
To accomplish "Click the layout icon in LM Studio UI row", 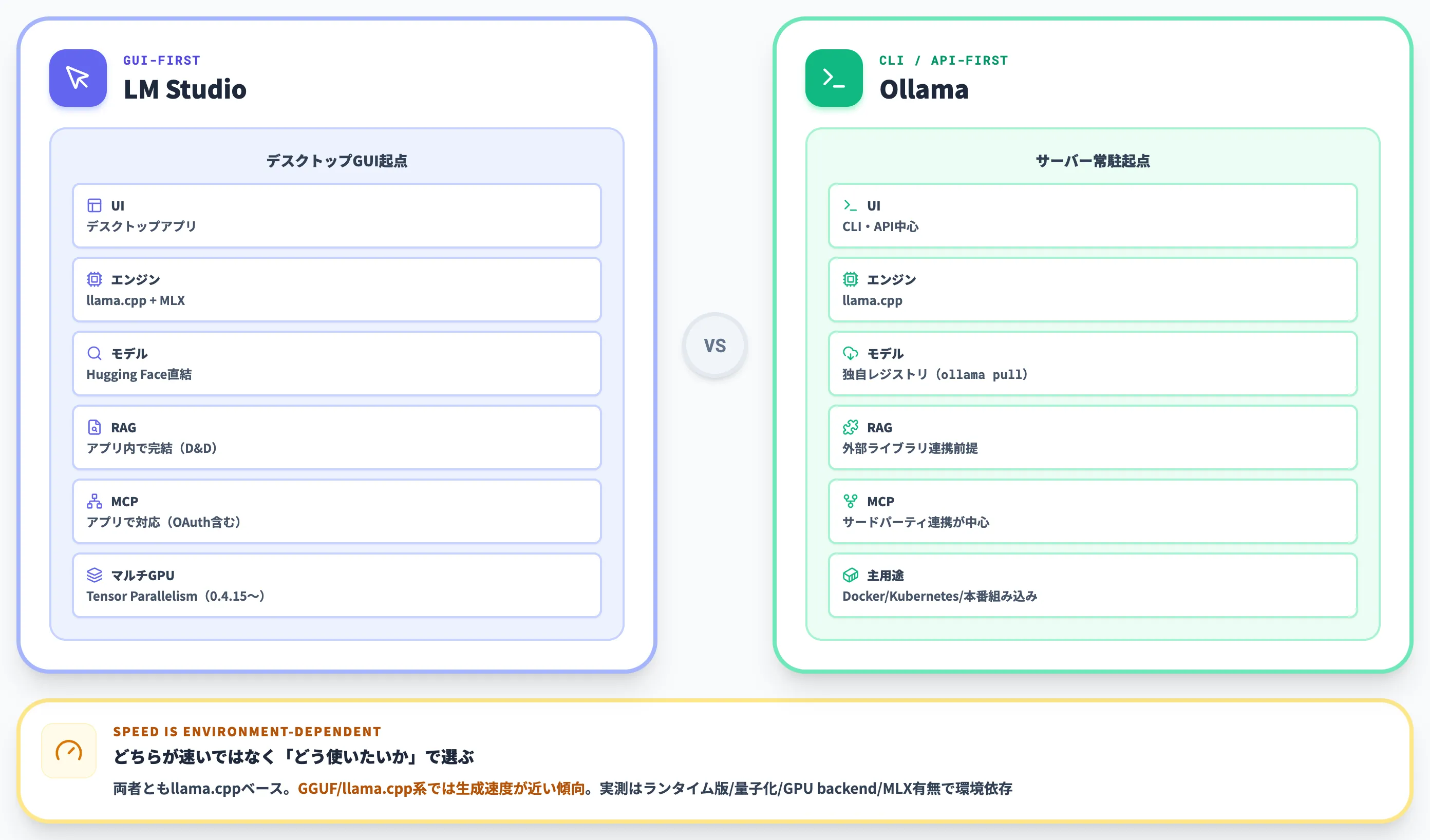I will [x=94, y=205].
